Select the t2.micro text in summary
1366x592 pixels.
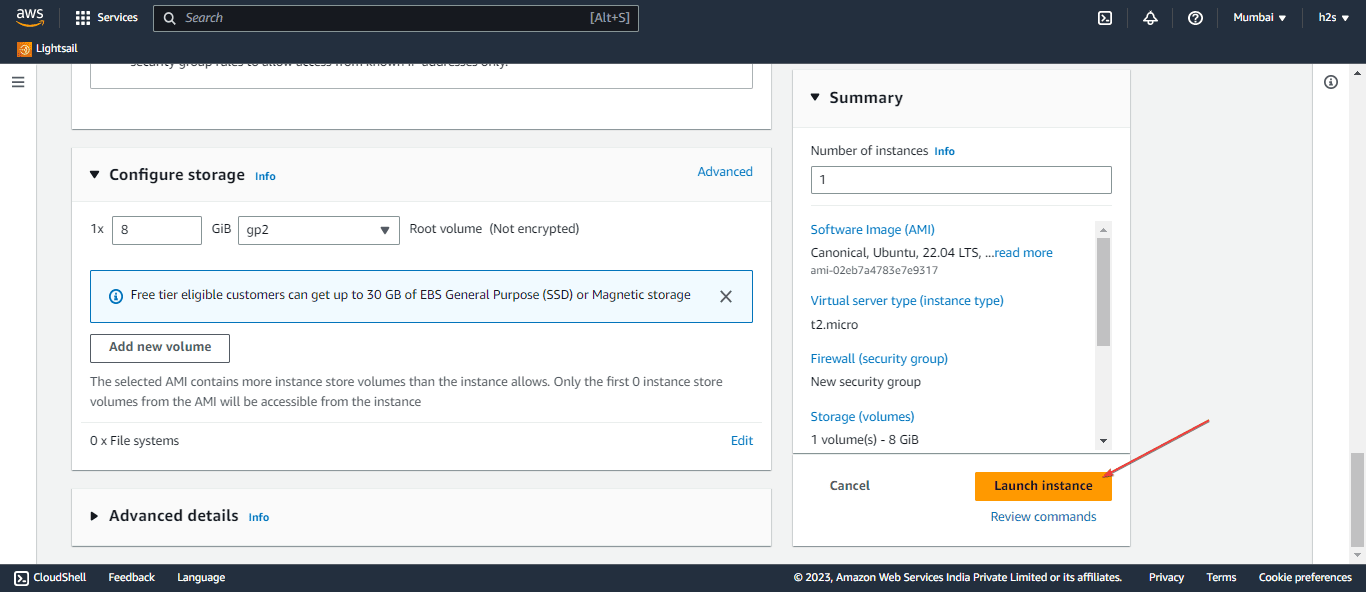(834, 324)
